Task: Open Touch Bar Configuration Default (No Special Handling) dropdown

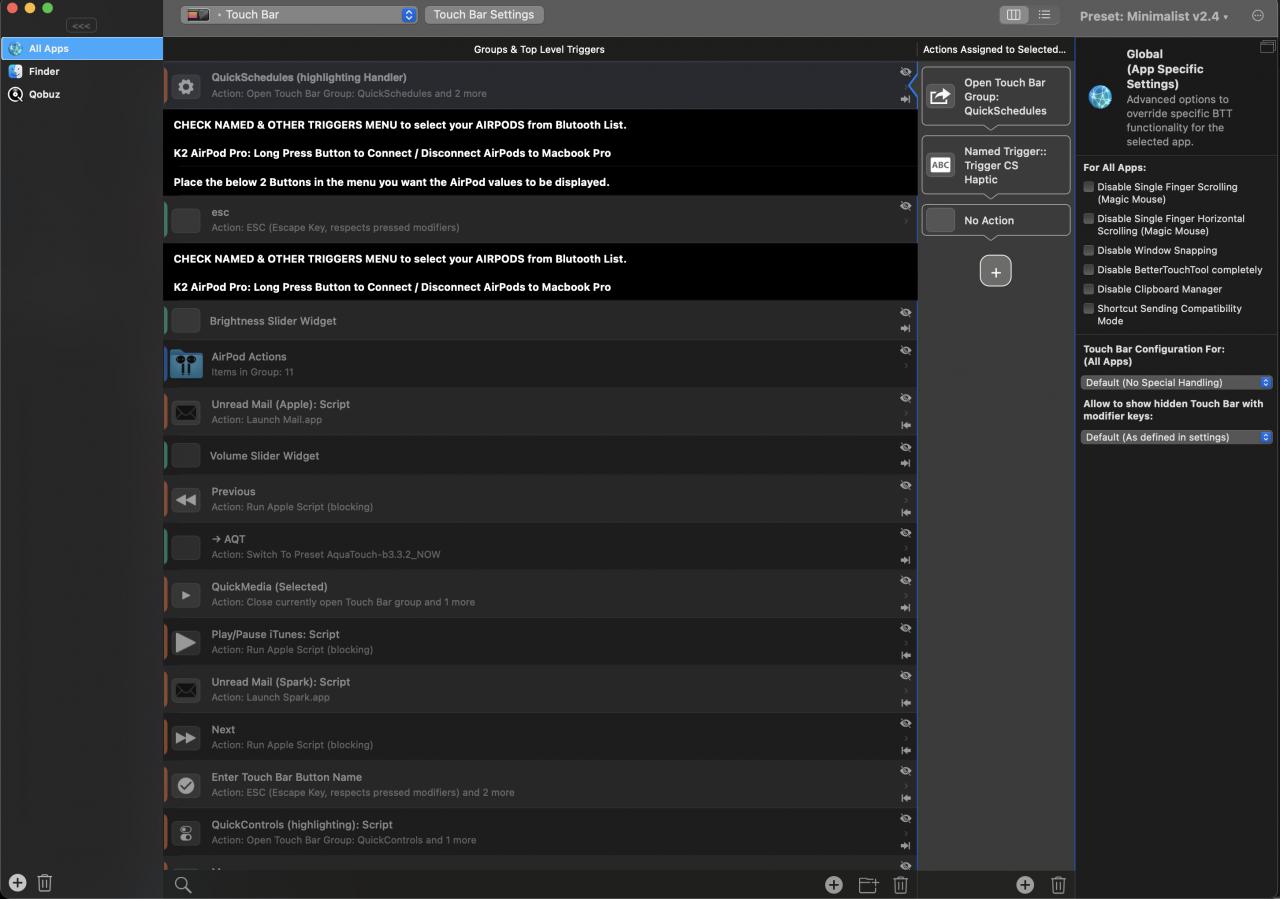Action: click(x=1176, y=382)
